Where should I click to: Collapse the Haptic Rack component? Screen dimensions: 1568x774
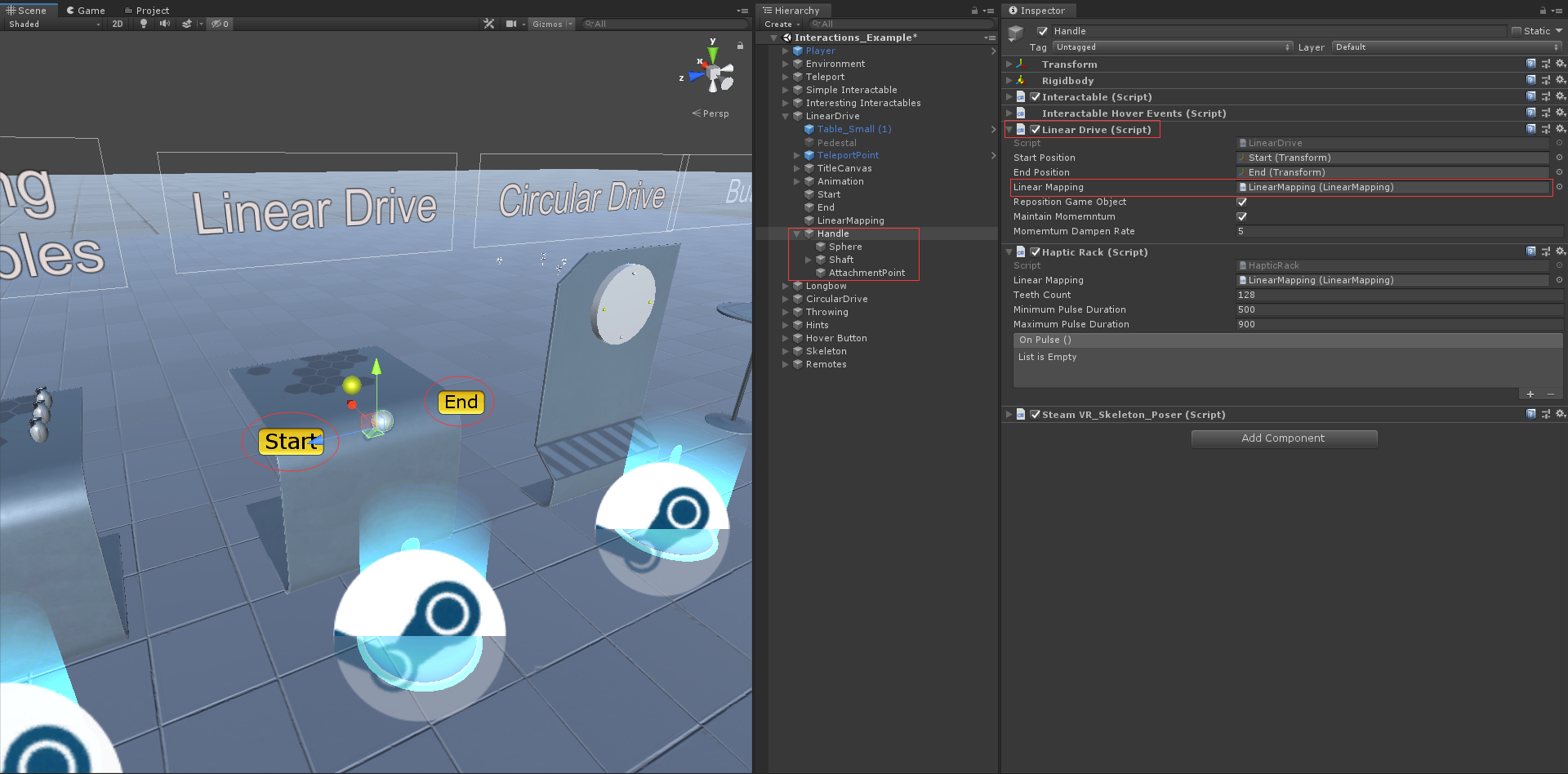point(1009,251)
